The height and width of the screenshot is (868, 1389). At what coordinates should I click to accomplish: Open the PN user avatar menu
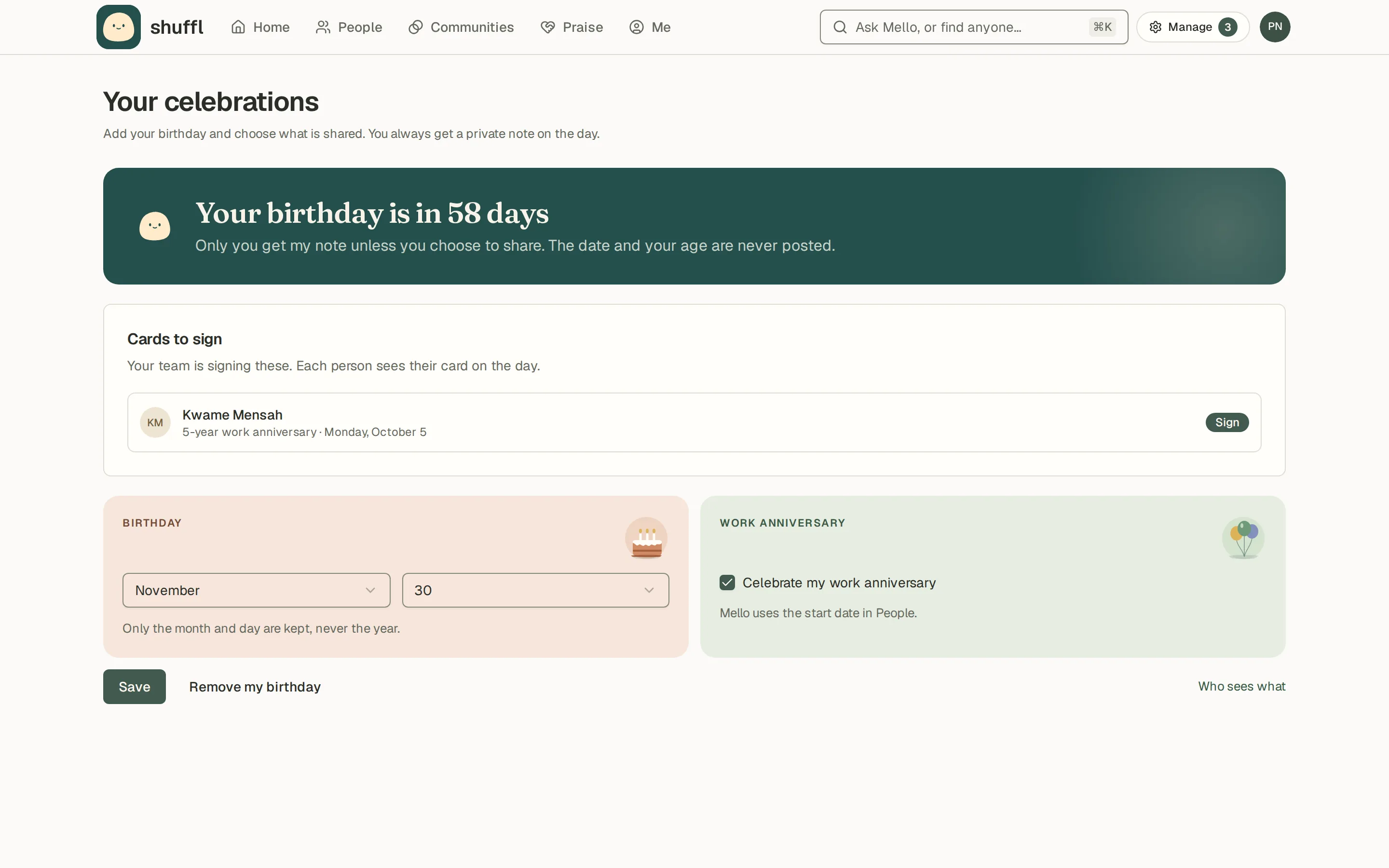1275,27
